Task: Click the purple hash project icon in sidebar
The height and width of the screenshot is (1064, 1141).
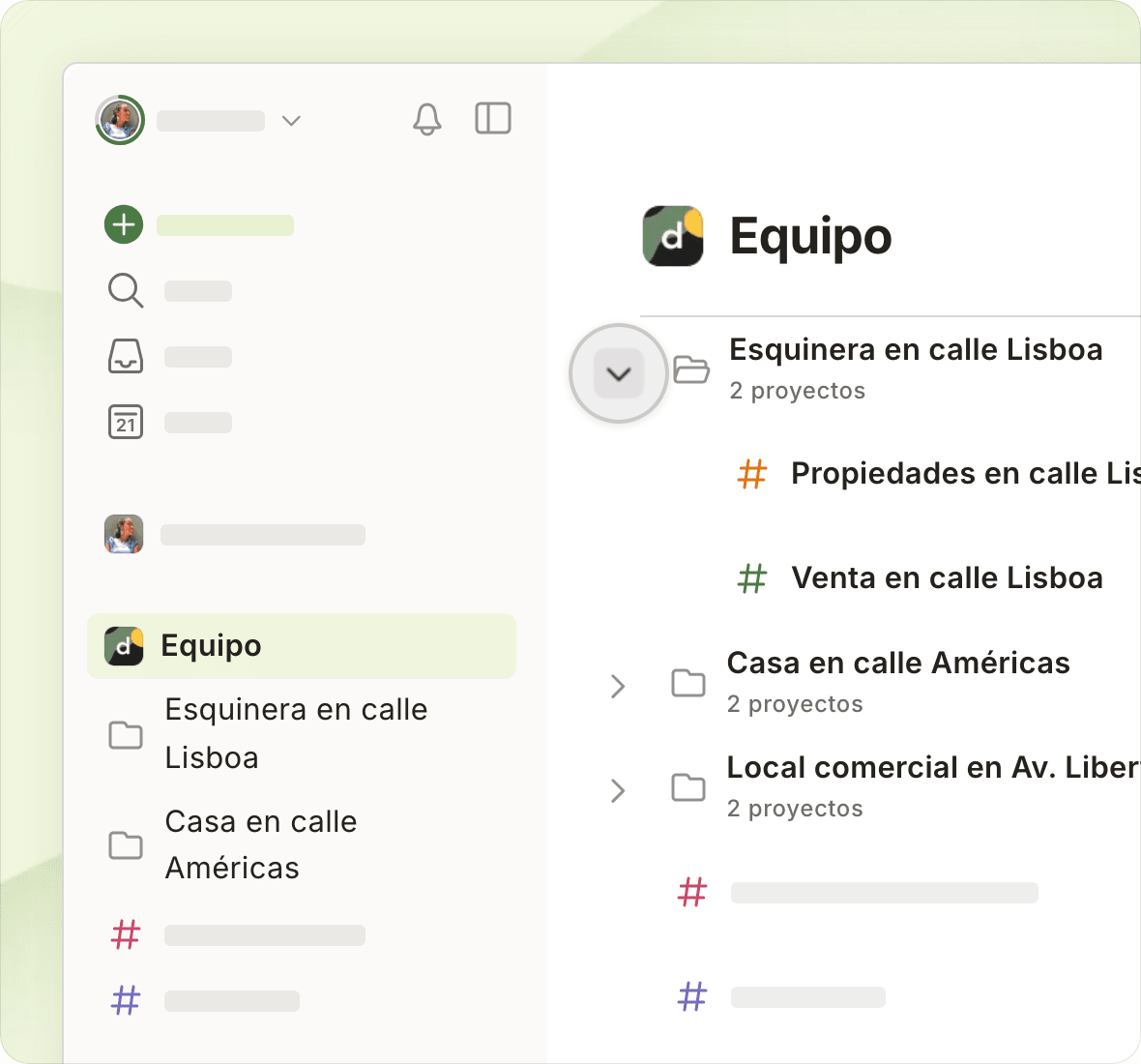Action: [x=125, y=1001]
